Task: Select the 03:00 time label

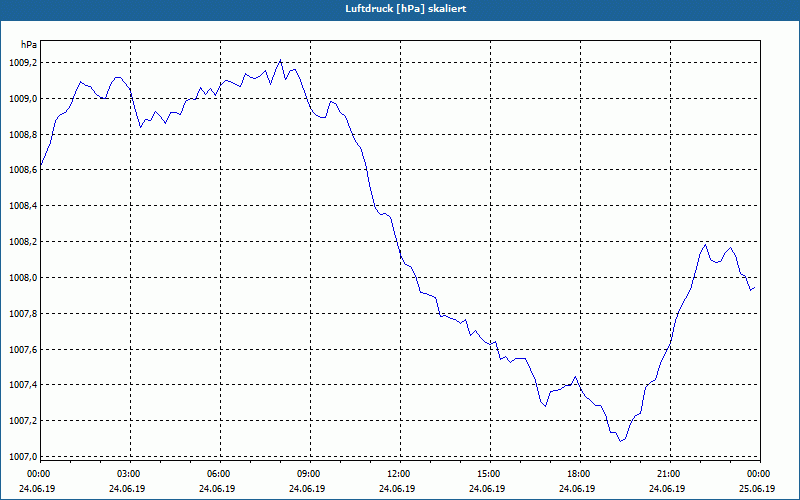Action: (130, 474)
